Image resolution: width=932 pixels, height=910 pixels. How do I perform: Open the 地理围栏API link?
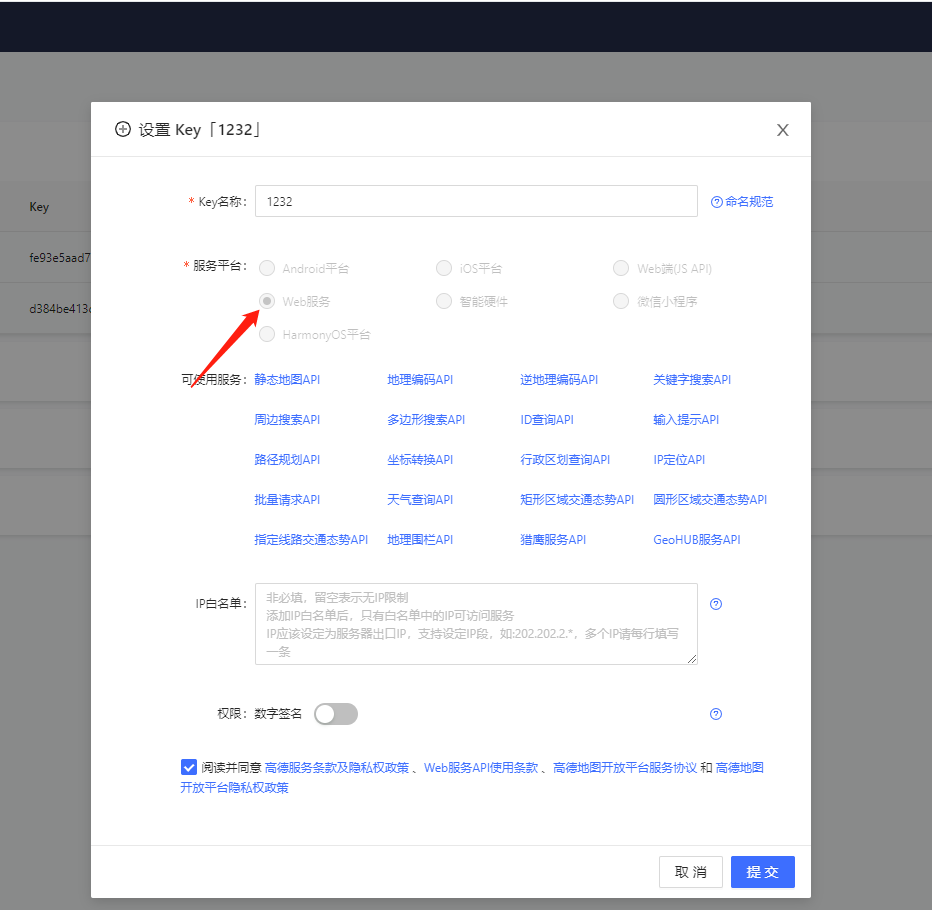click(420, 540)
